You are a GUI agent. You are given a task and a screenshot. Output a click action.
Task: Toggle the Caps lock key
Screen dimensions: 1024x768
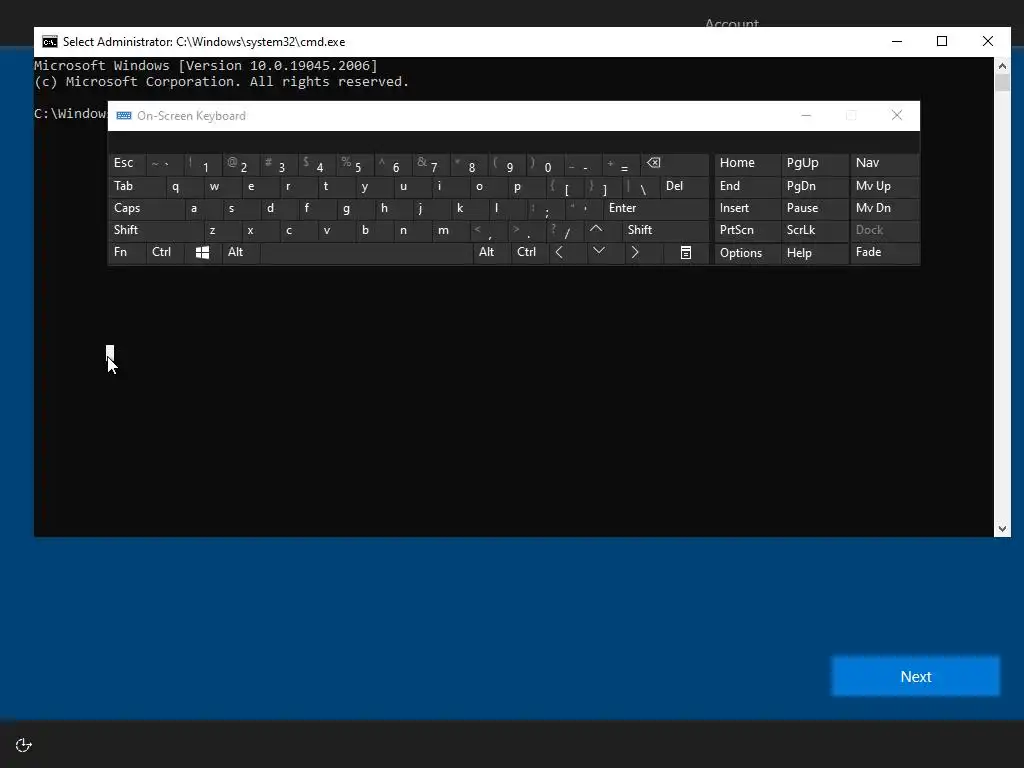(146, 208)
